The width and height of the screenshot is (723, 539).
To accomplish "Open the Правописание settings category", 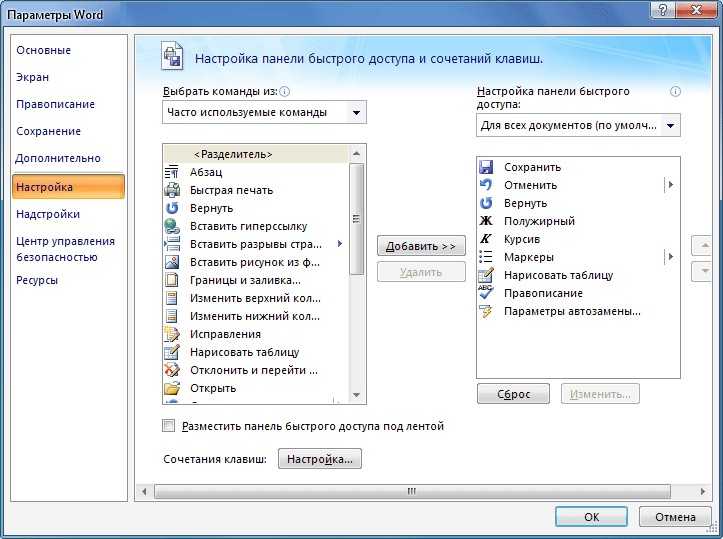I will click(55, 104).
